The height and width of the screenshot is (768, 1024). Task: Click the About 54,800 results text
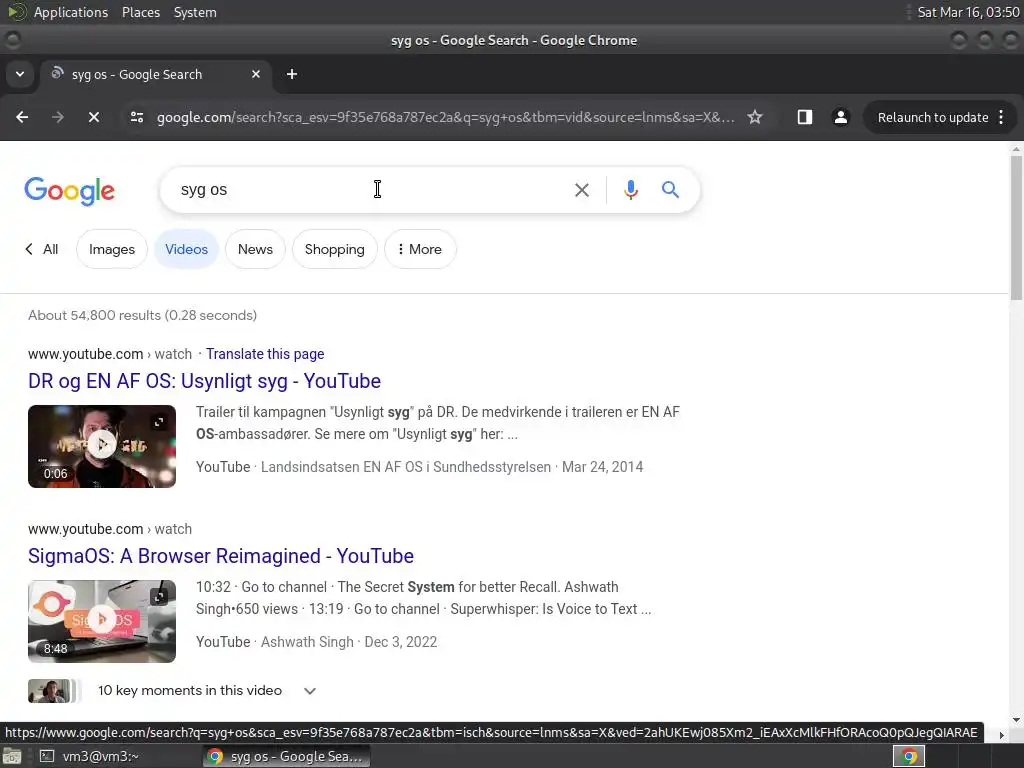[142, 315]
